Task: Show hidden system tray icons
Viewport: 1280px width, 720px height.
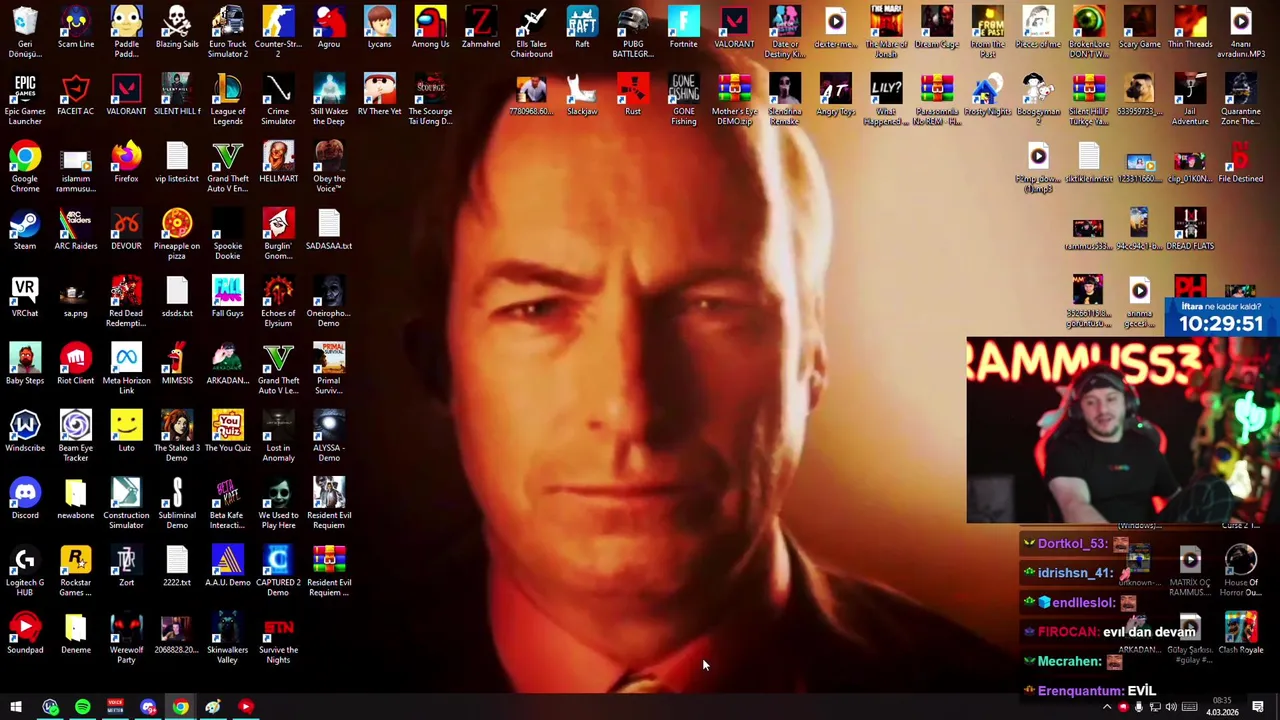Action: (x=1107, y=707)
